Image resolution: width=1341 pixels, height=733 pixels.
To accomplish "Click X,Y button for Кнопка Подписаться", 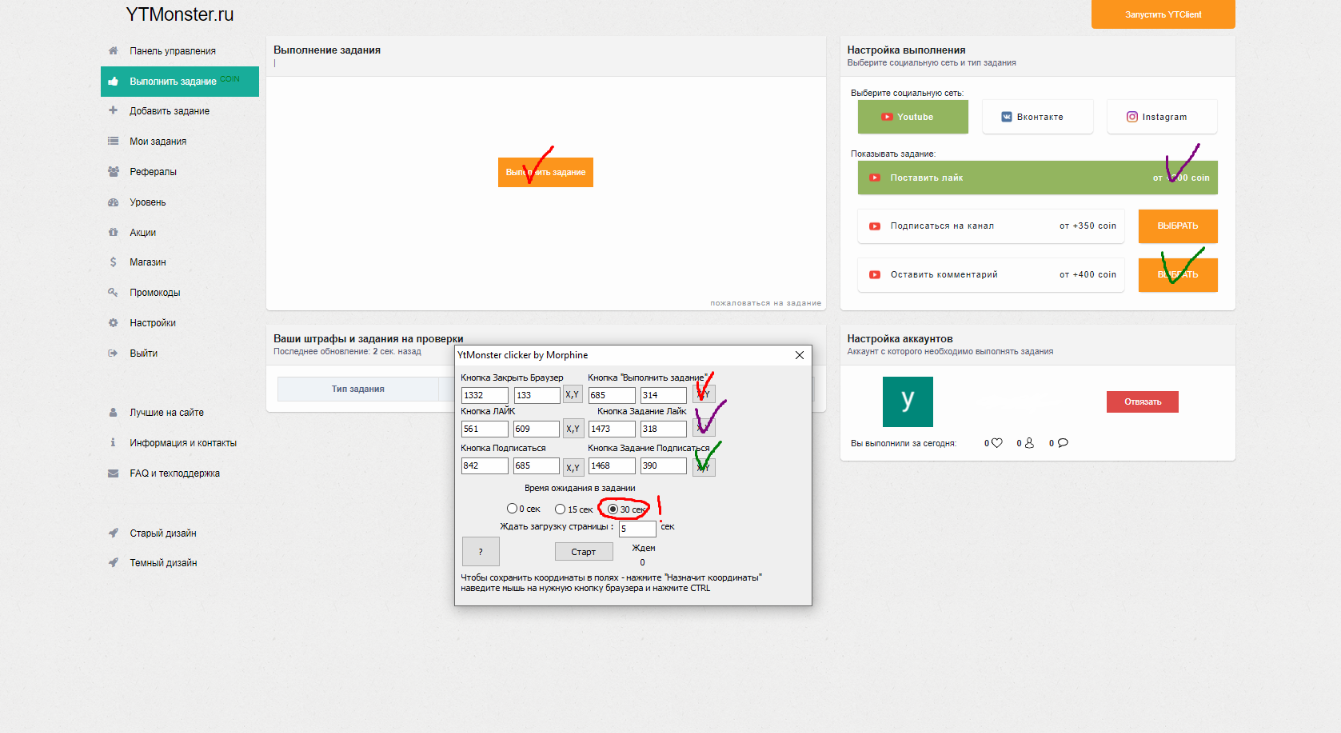I will (x=573, y=467).
